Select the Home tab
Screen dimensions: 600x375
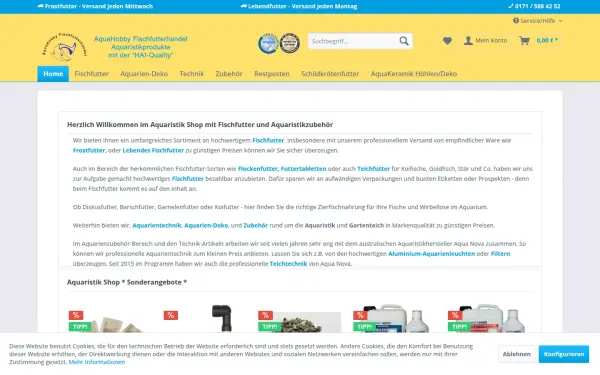pos(53,74)
